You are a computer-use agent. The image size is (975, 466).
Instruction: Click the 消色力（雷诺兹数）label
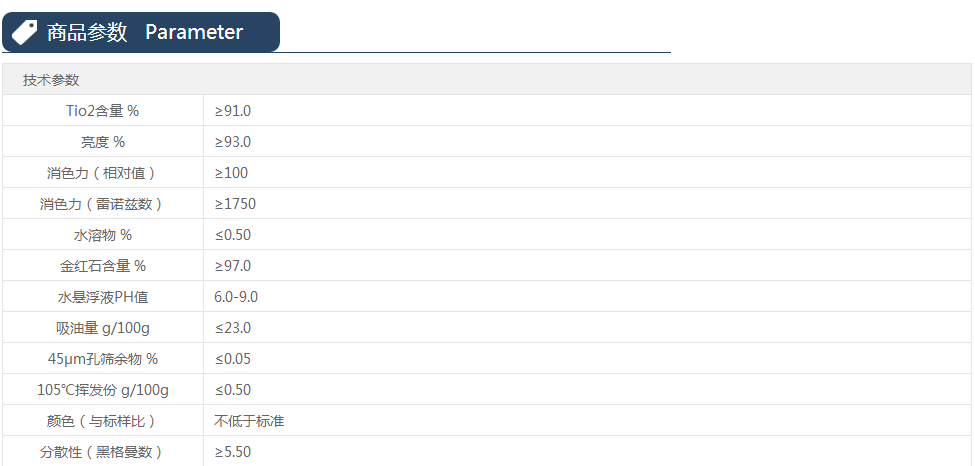tap(103, 204)
